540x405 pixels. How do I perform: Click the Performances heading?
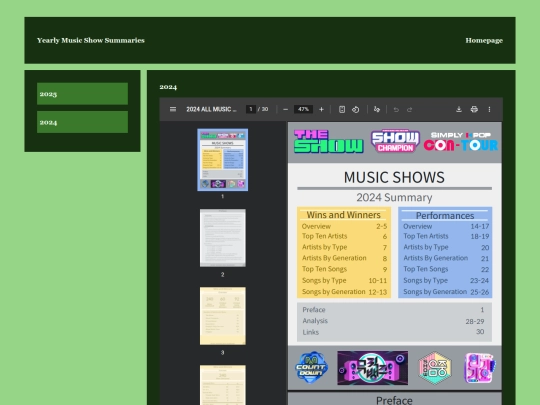point(445,216)
